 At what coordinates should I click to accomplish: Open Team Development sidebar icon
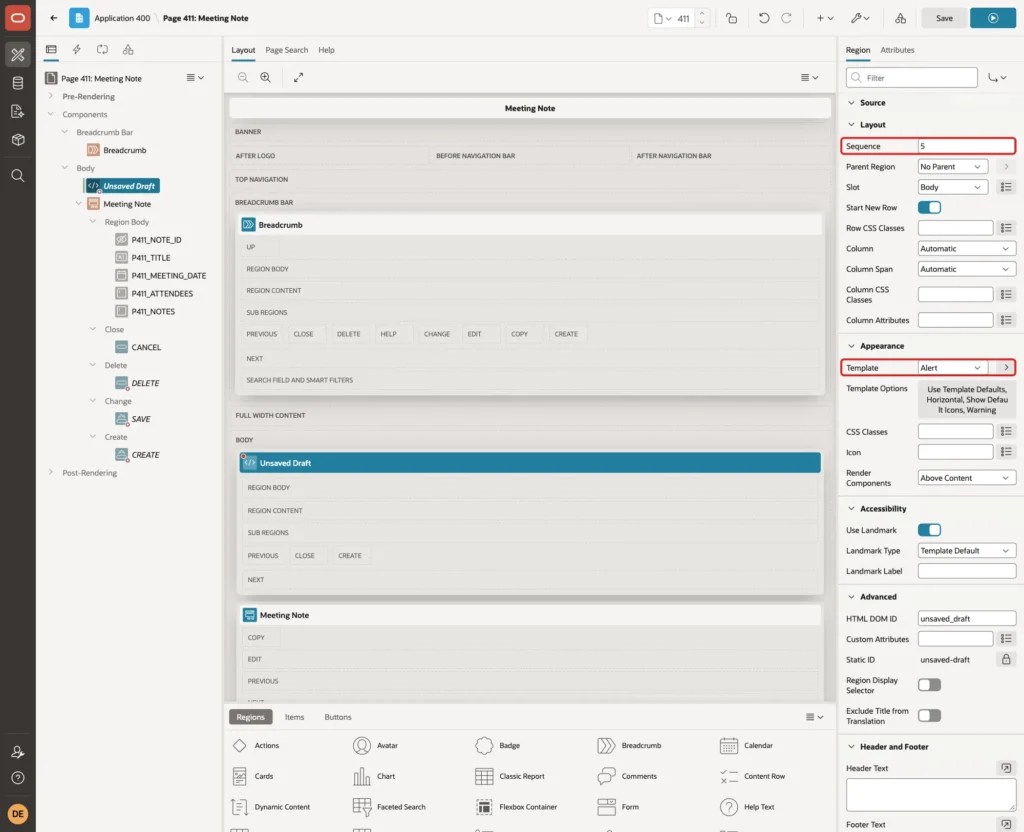pyautogui.click(x=18, y=112)
